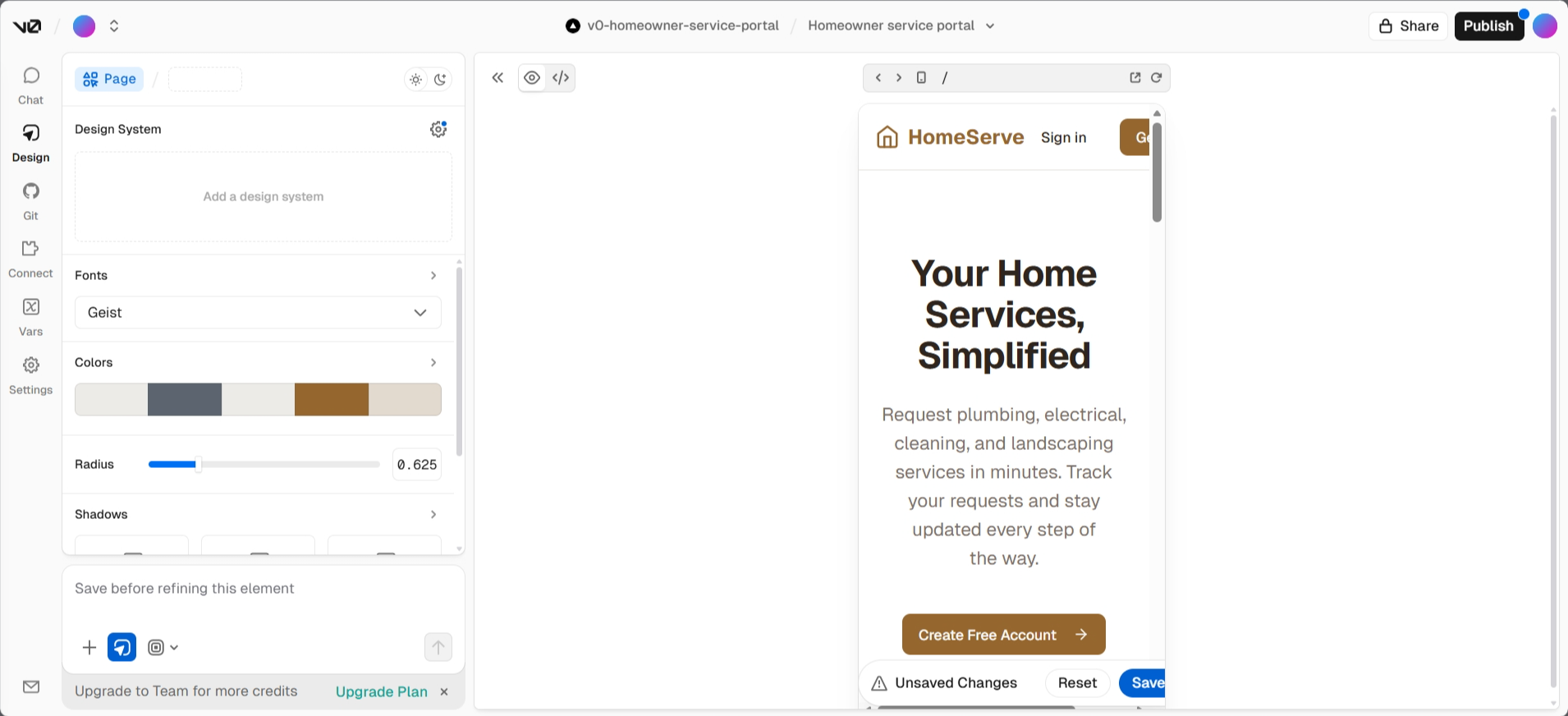Image resolution: width=1568 pixels, height=716 pixels.
Task: Click the Design System gear icon
Action: click(x=438, y=129)
